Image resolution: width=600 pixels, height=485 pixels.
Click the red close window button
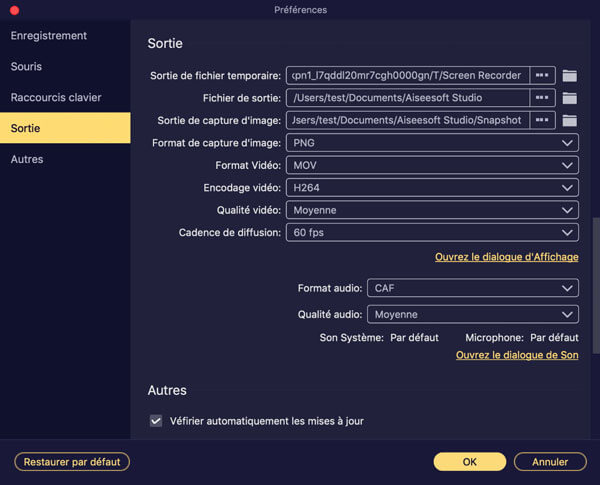click(13, 10)
